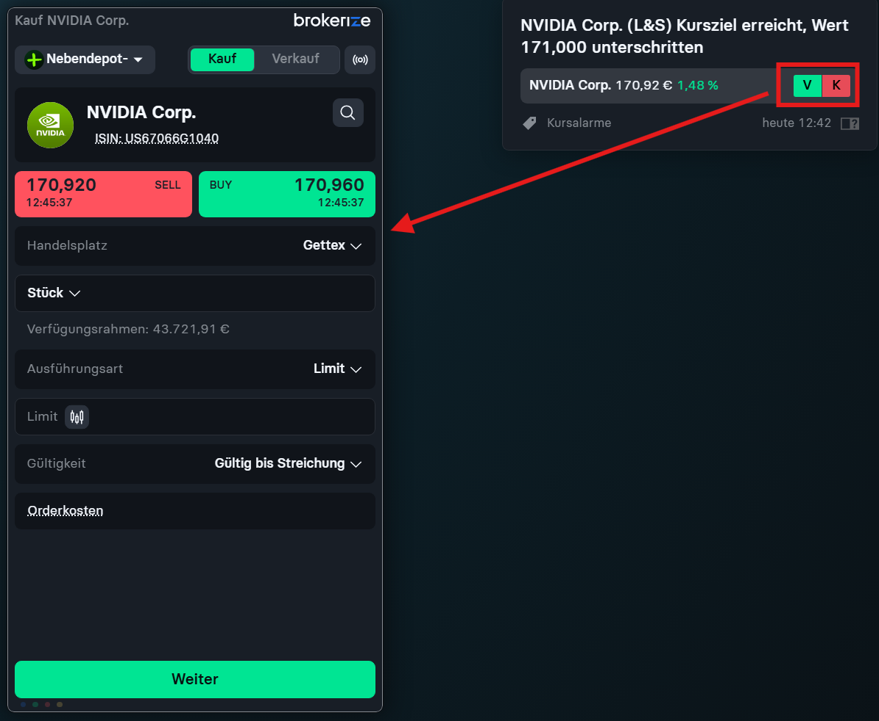Click the red SELL quote 170,920

(103, 194)
